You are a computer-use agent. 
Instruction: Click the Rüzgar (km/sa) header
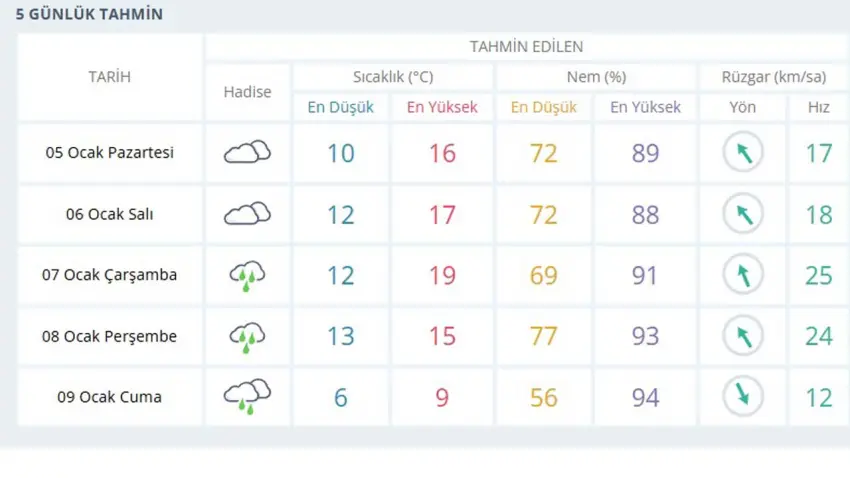(x=774, y=77)
